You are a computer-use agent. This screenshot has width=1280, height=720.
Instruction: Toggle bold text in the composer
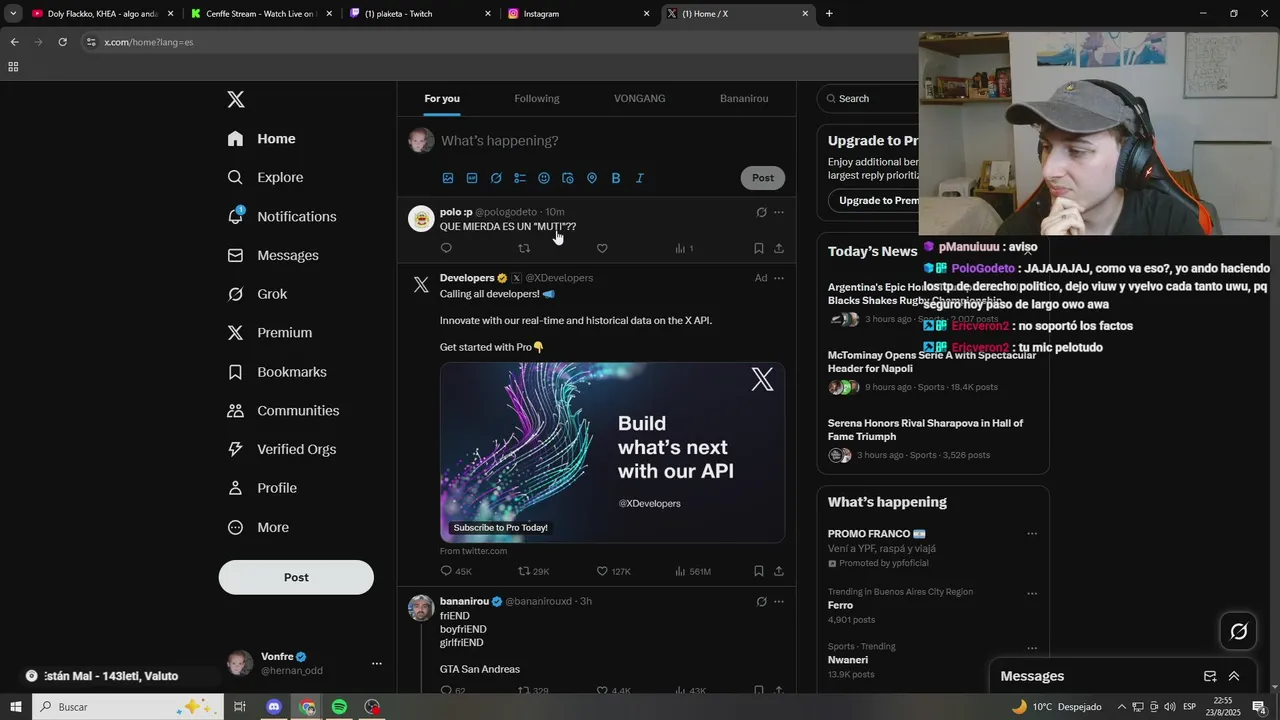pyautogui.click(x=616, y=178)
